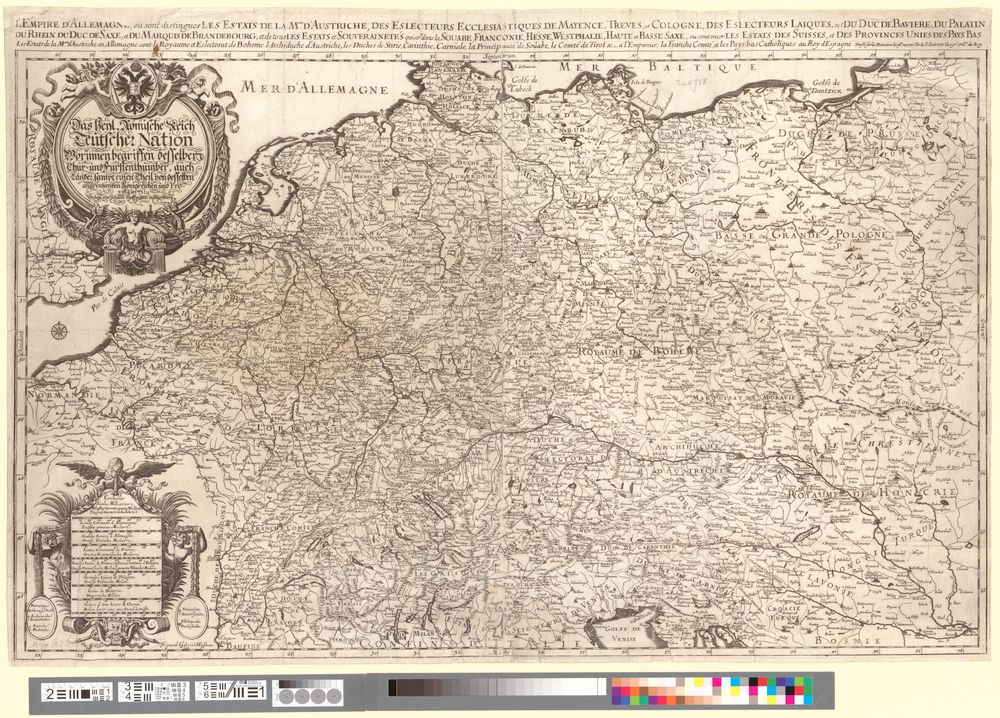This screenshot has height=718, width=1000.
Task: Click the 'Duché de Carinthie' label
Action: click(x=638, y=546)
